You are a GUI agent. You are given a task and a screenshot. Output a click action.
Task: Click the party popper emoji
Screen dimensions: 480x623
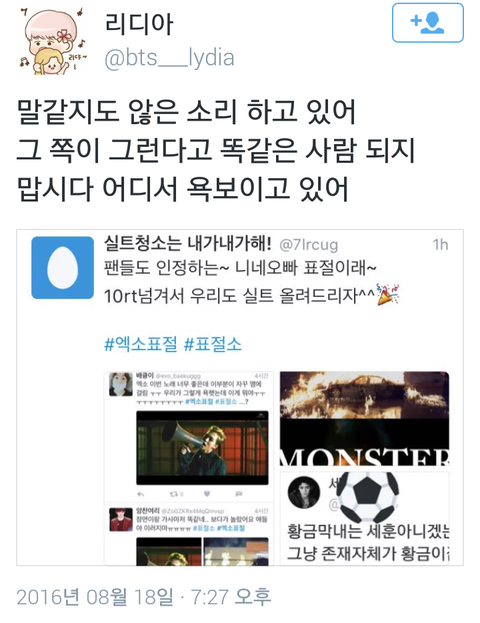(387, 295)
